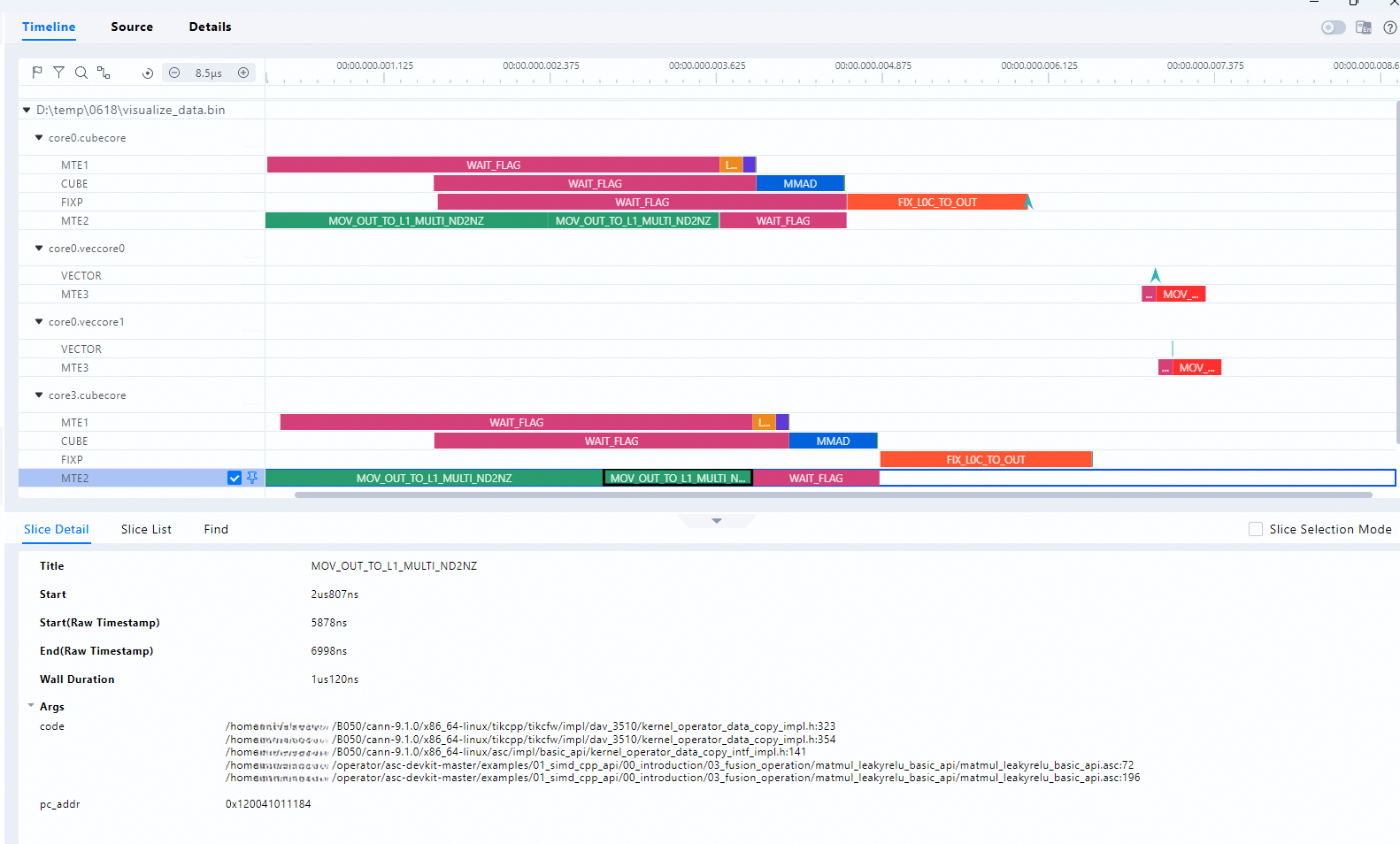1400x844 pixels.
Task: Click the flag marker icon in timeline toolbar
Action: pos(37,73)
